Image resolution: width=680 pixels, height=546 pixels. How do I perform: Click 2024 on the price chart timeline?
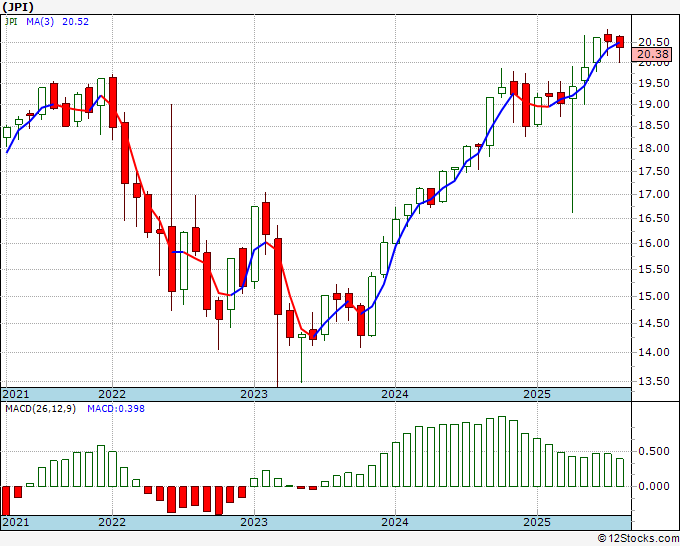395,394
